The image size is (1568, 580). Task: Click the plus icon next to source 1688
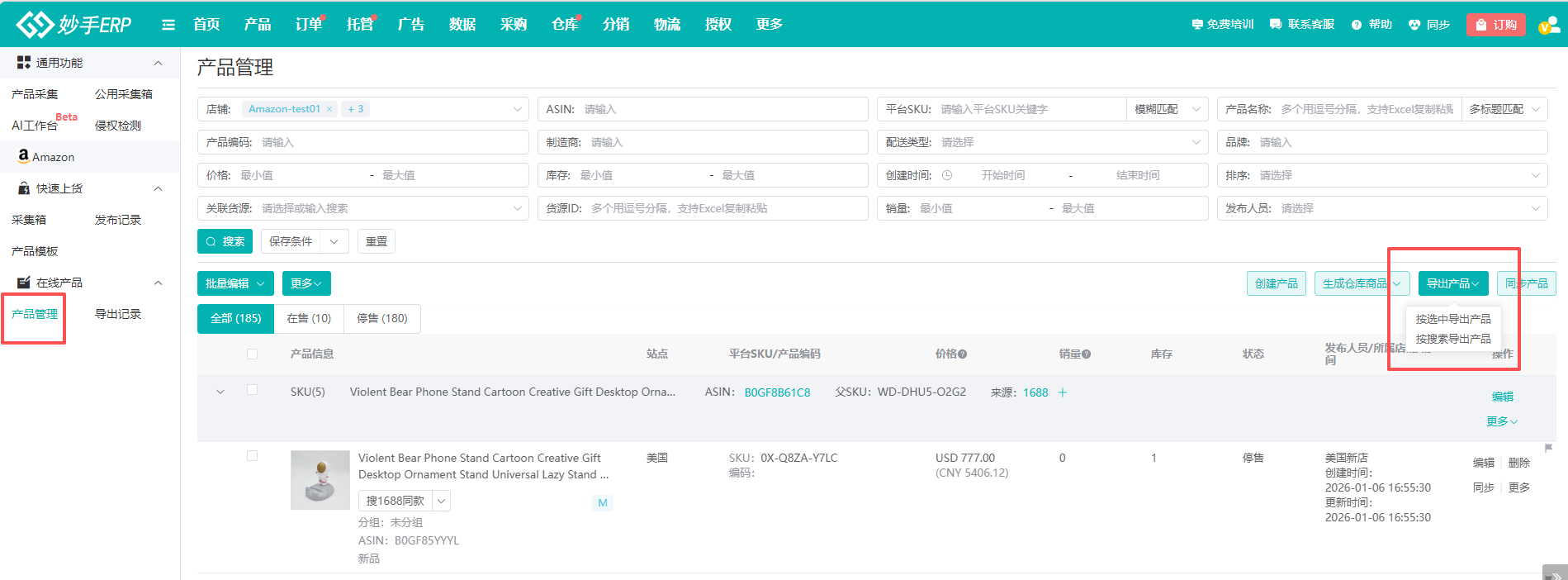1063,392
